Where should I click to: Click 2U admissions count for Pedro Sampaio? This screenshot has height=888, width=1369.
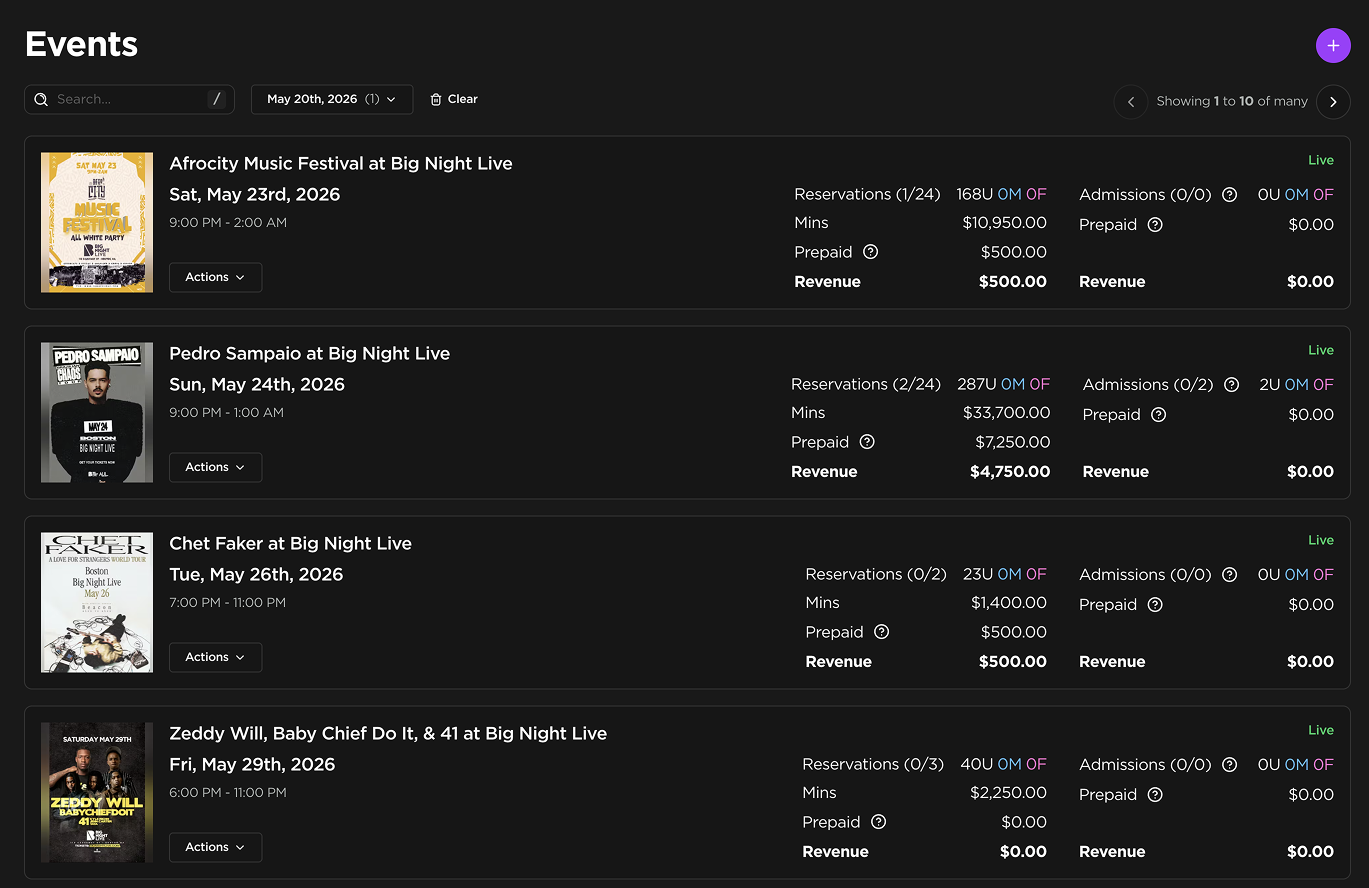pos(1270,384)
